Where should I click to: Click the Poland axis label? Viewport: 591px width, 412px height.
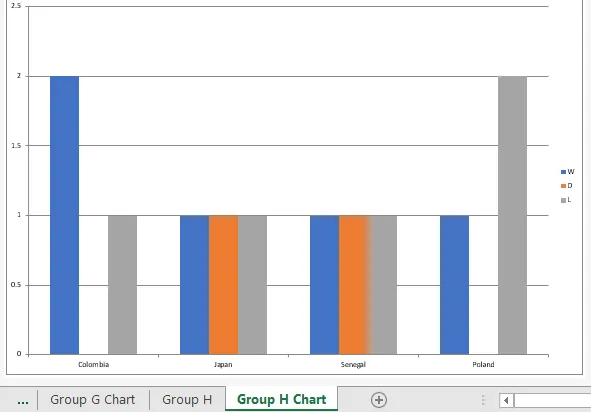pyautogui.click(x=483, y=365)
